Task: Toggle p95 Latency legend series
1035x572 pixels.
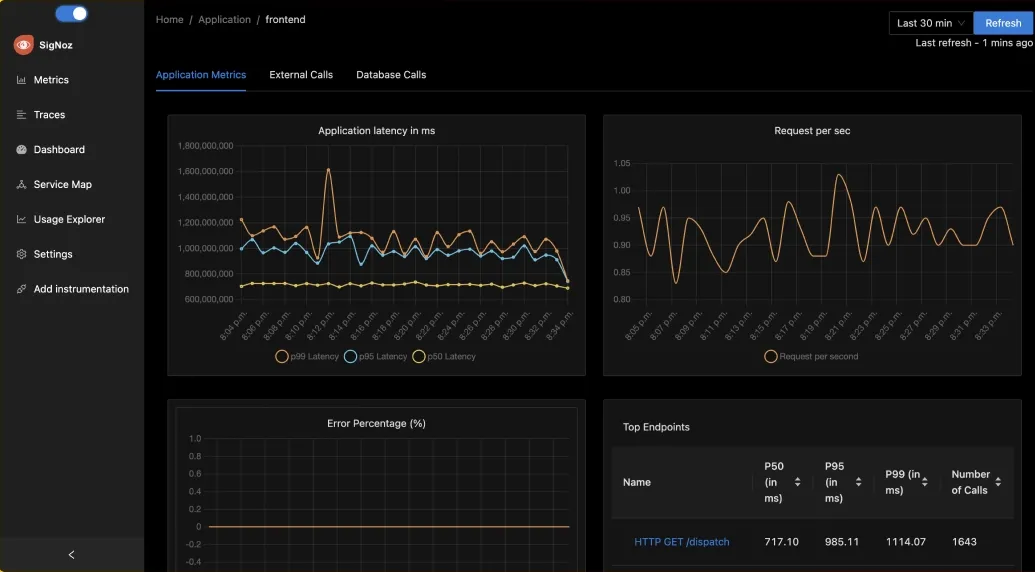Action: [x=376, y=357]
